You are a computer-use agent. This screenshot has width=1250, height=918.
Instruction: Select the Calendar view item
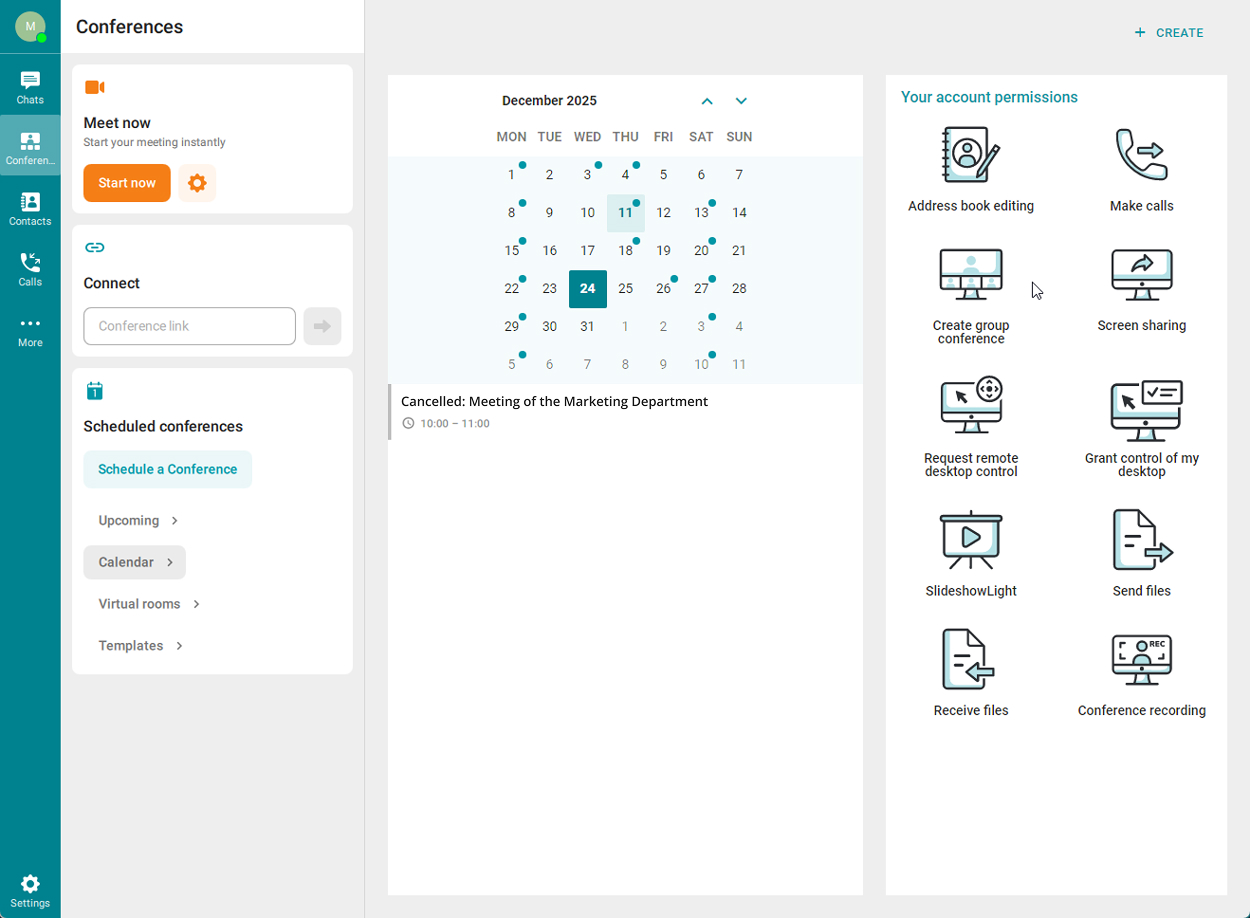[135, 562]
